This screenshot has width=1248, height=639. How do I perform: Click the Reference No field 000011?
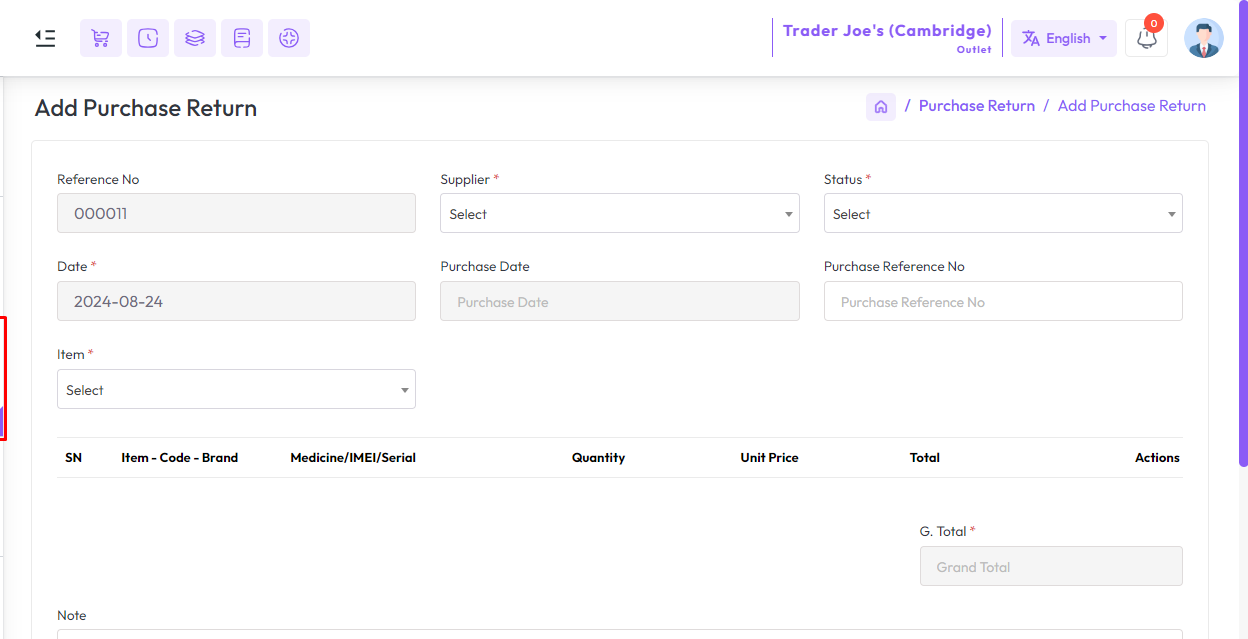(236, 213)
